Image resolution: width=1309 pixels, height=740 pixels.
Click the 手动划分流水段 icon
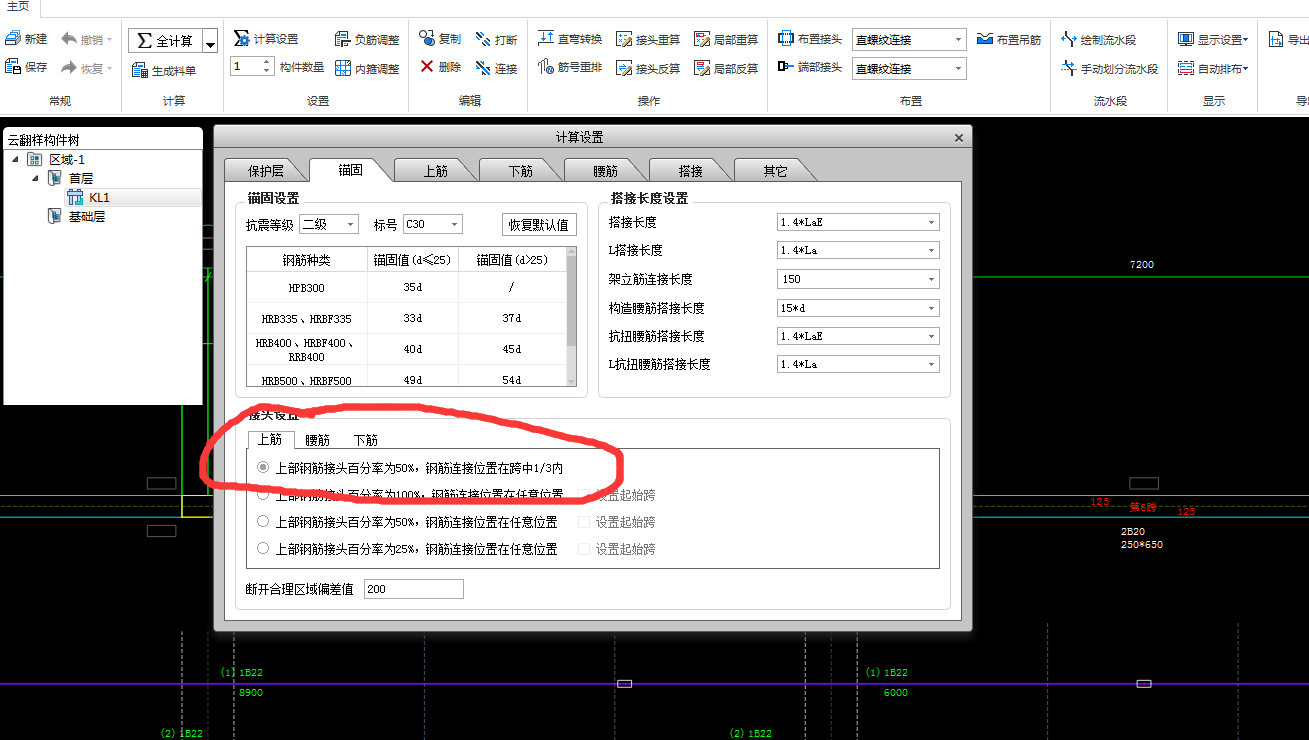(1069, 68)
